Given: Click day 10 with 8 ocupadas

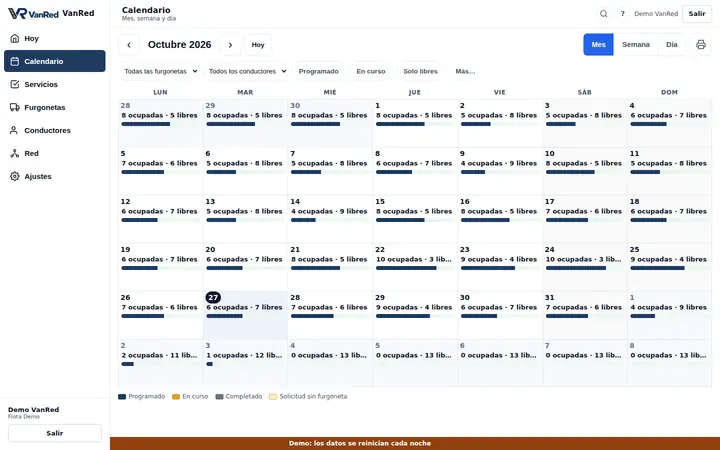Looking at the screenshot, I should pyautogui.click(x=585, y=171).
